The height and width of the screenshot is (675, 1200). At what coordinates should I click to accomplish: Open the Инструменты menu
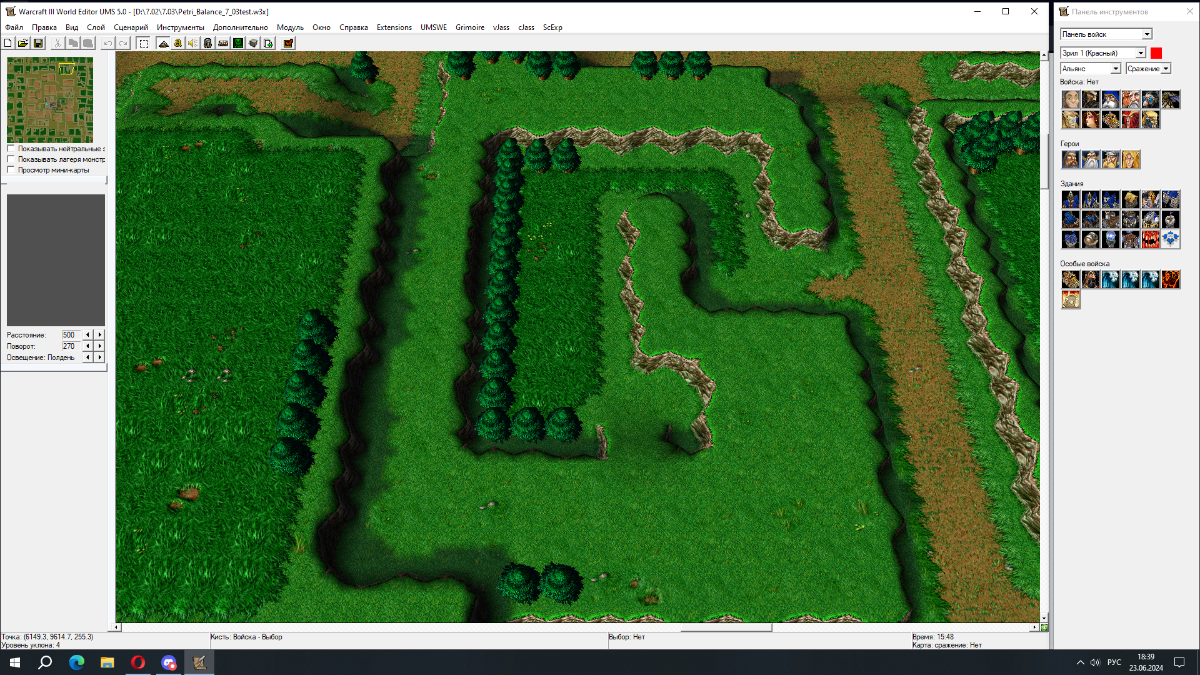pyautogui.click(x=180, y=27)
